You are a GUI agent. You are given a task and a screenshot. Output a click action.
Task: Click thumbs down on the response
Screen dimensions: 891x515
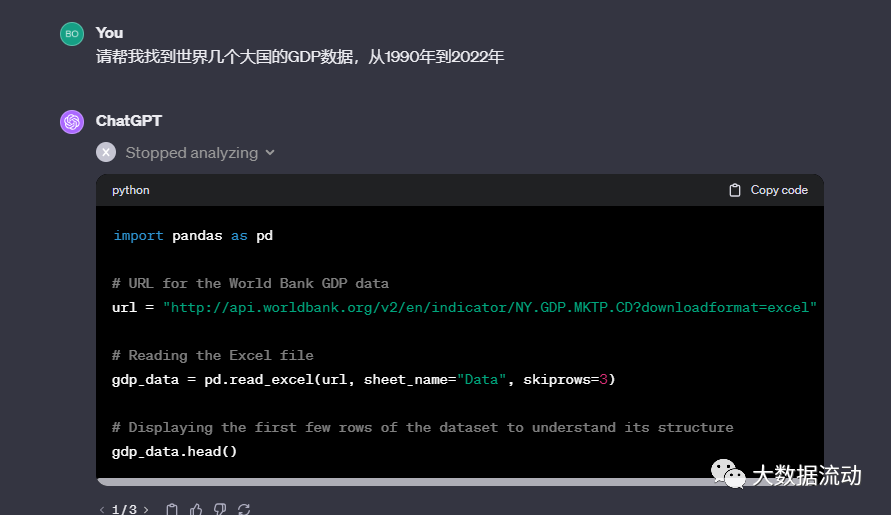pos(220,509)
